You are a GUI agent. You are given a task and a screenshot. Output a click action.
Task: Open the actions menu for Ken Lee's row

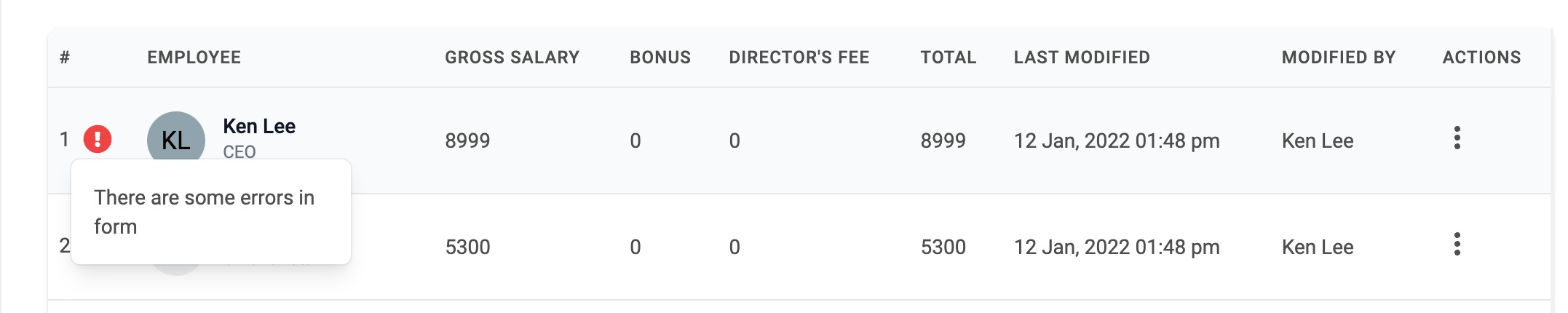point(1457,138)
